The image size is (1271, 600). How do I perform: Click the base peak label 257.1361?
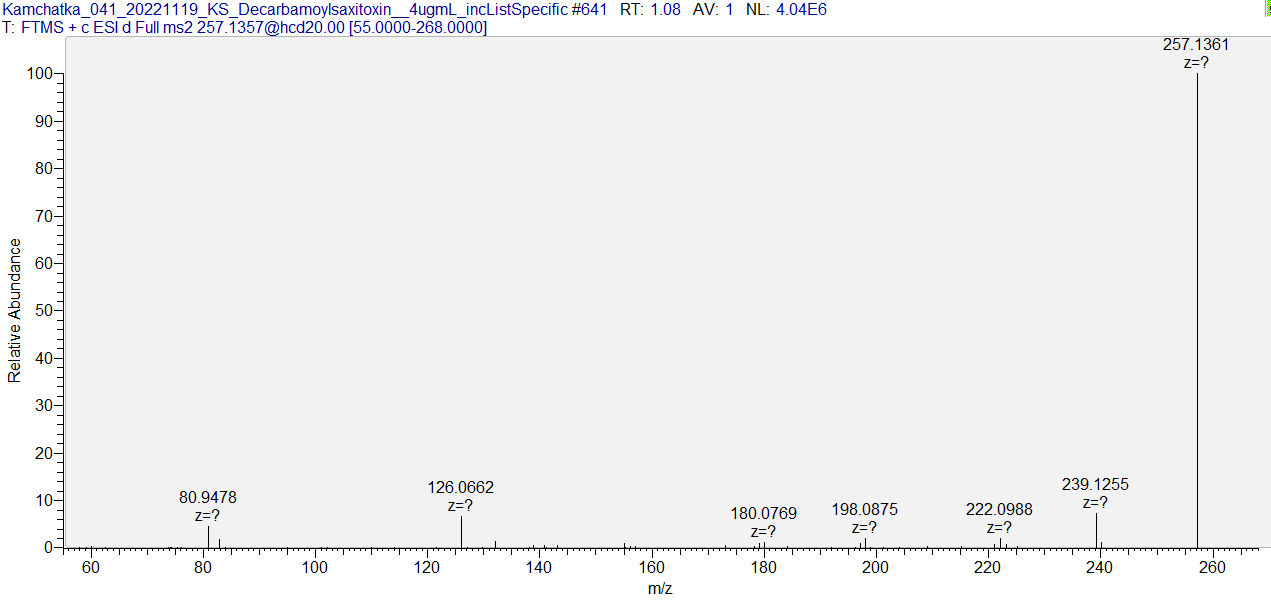pyautogui.click(x=1196, y=45)
